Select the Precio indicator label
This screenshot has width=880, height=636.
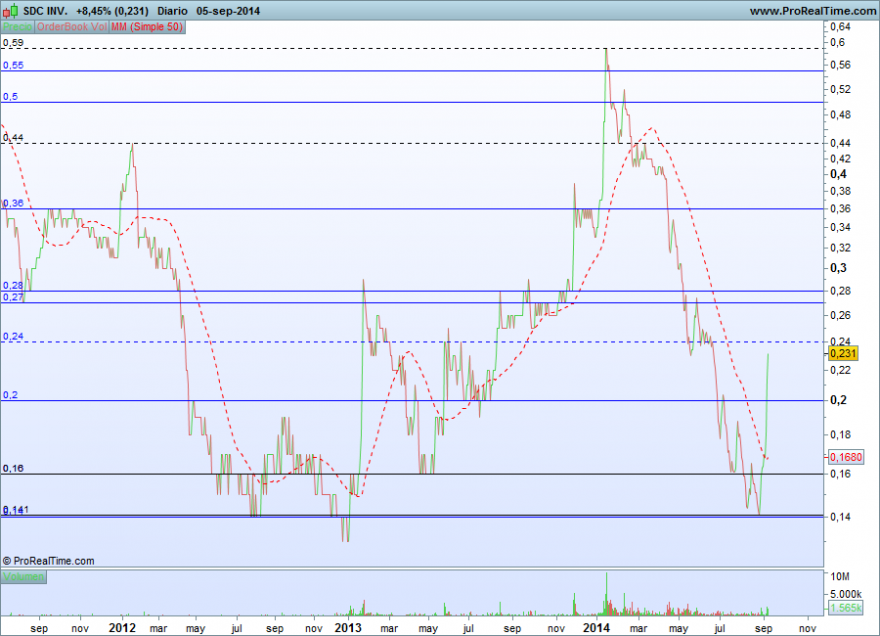click(18, 26)
